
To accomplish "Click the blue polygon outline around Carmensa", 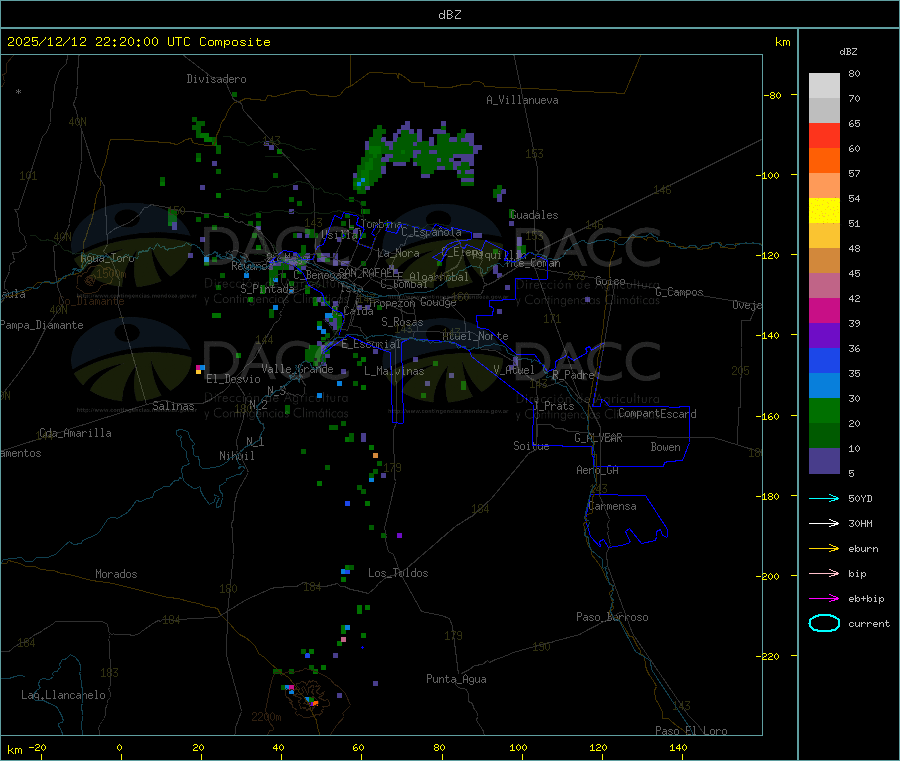I will pos(626,521).
